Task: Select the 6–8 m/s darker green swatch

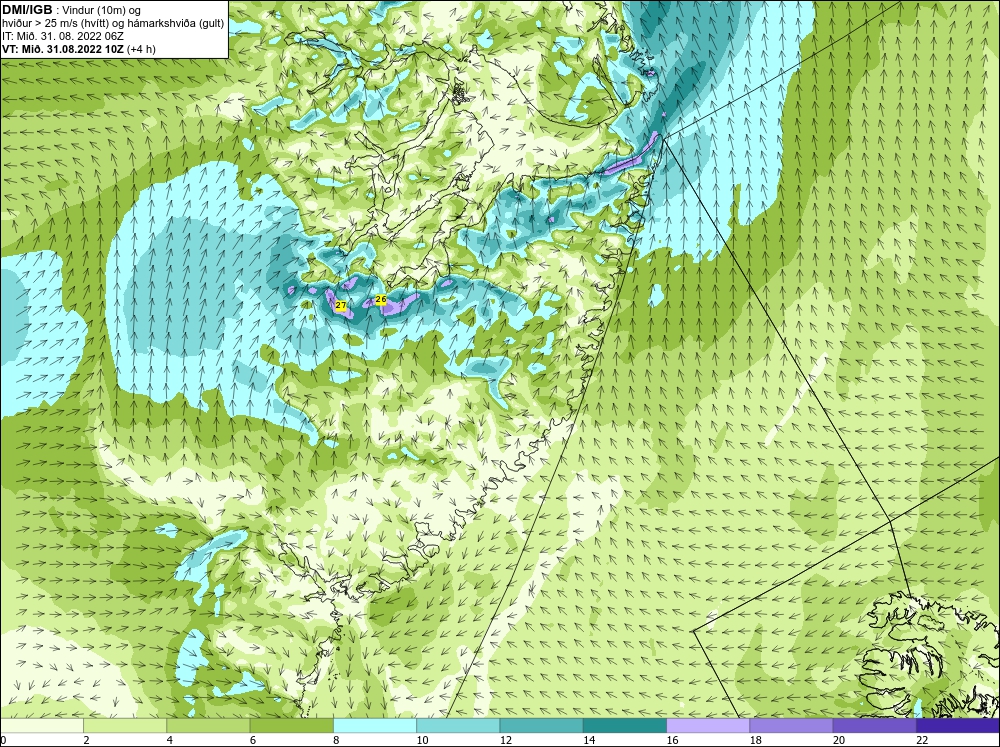Action: 291,725
